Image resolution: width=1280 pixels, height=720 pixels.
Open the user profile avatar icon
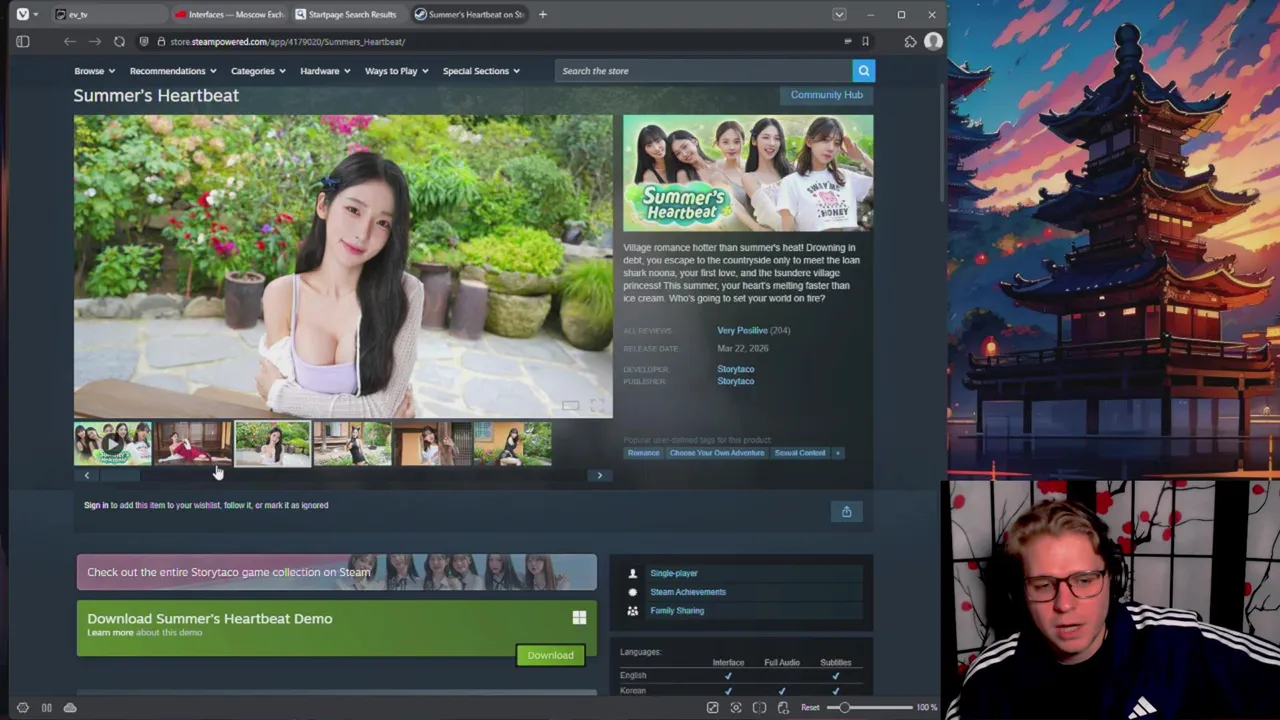click(x=933, y=41)
